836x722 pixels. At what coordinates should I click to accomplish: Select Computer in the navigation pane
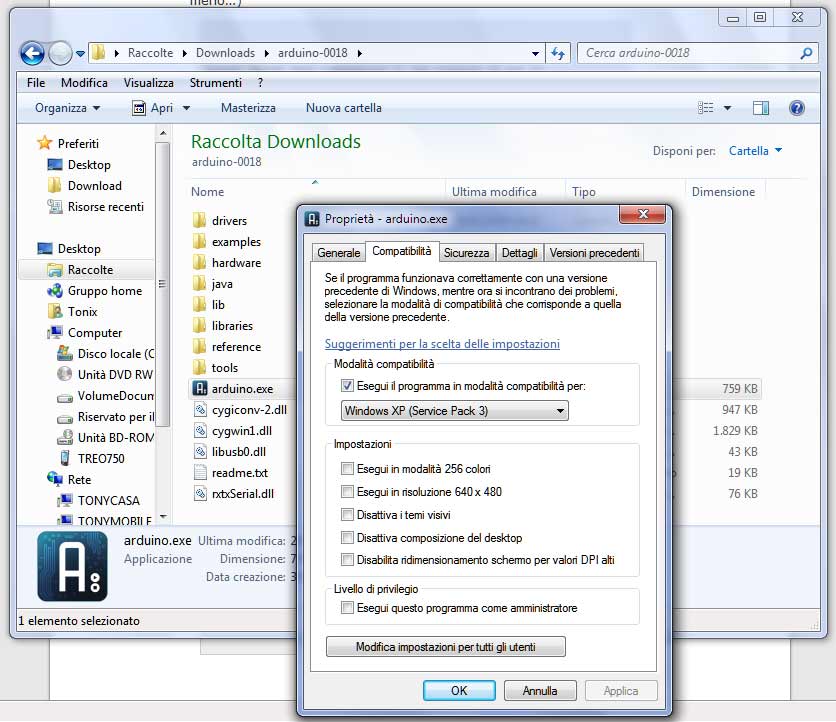pyautogui.click(x=85, y=332)
